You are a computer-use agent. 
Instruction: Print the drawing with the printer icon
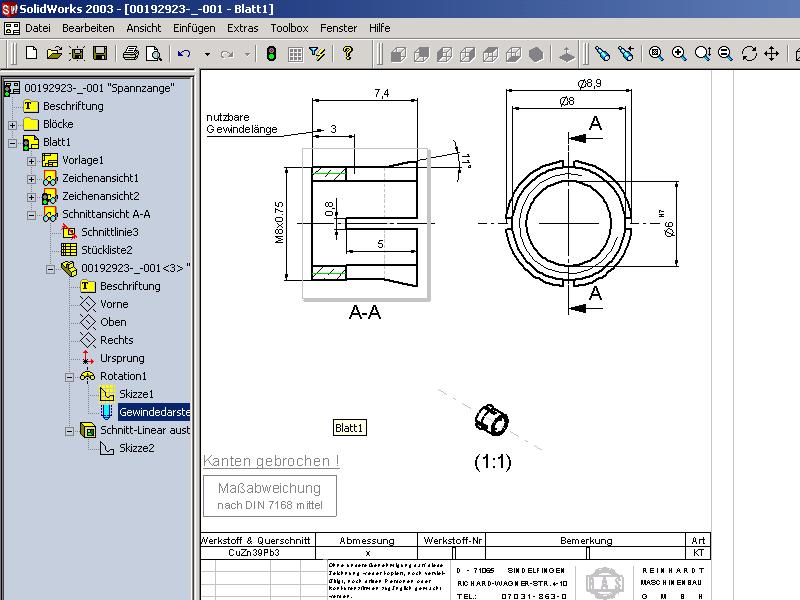tap(130, 54)
